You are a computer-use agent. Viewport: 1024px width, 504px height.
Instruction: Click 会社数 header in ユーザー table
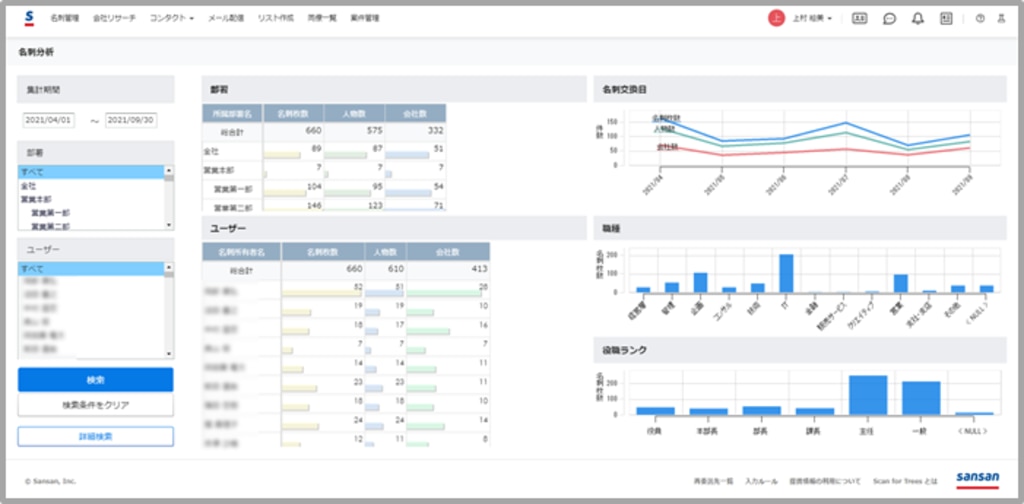[x=448, y=251]
